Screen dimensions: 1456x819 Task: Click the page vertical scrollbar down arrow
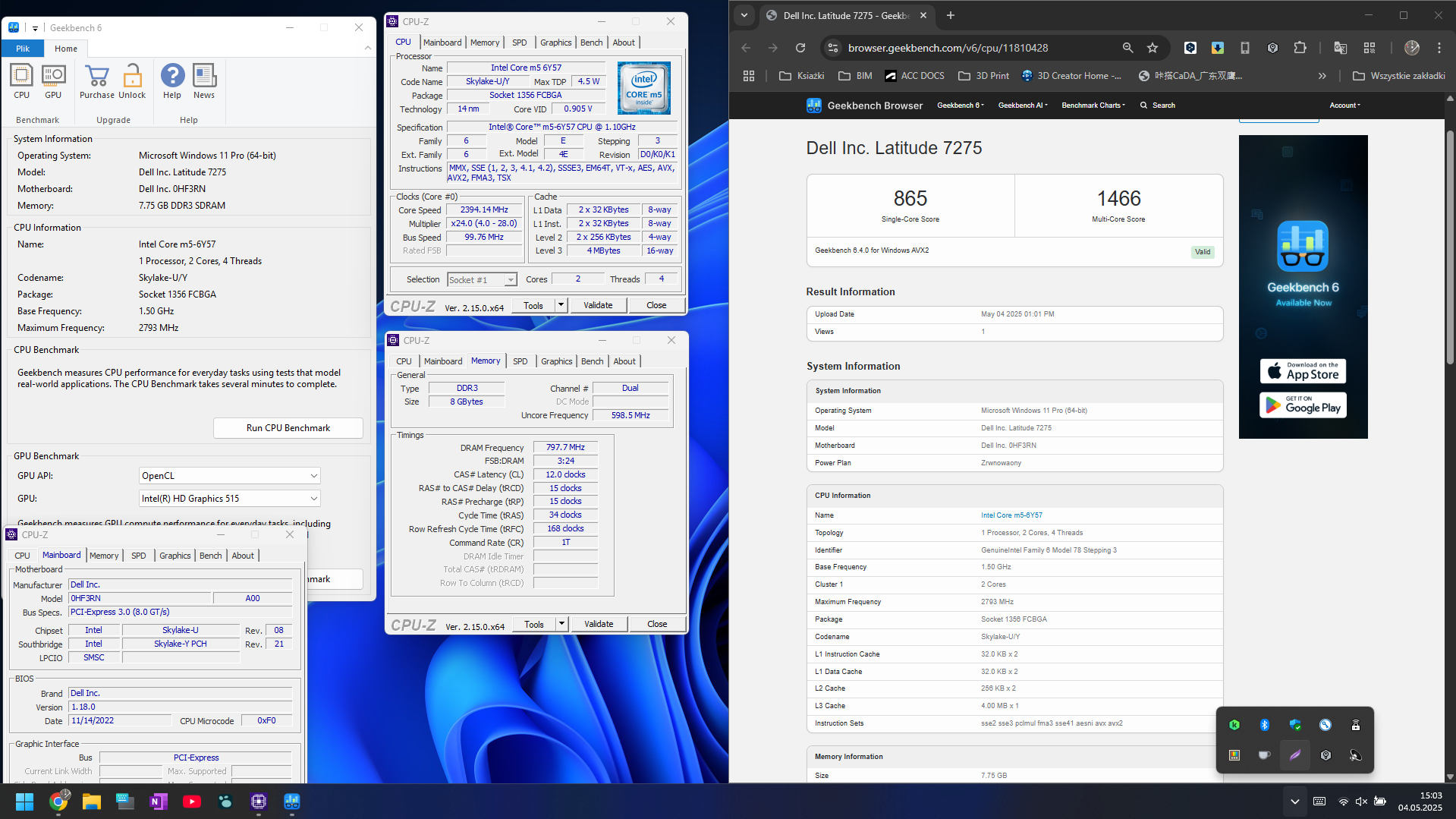pos(1450,777)
